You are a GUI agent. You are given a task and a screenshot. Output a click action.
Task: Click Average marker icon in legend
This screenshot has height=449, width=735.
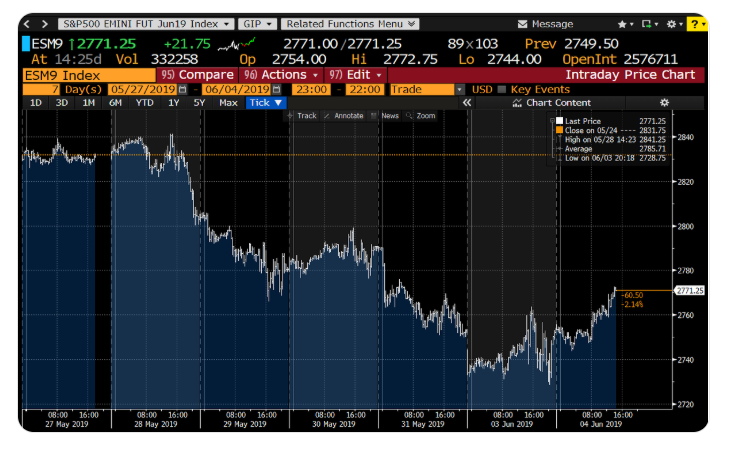pos(559,149)
